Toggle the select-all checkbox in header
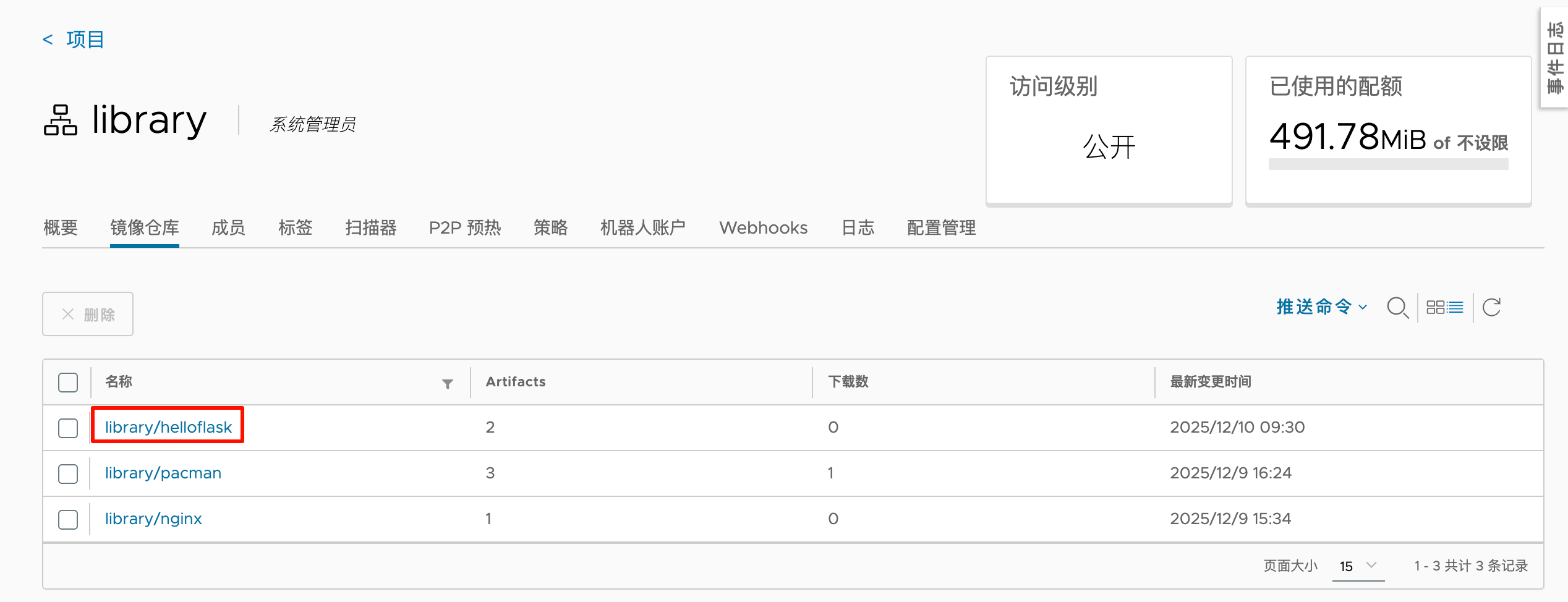Screen dimensions: 1568x602 (67, 383)
